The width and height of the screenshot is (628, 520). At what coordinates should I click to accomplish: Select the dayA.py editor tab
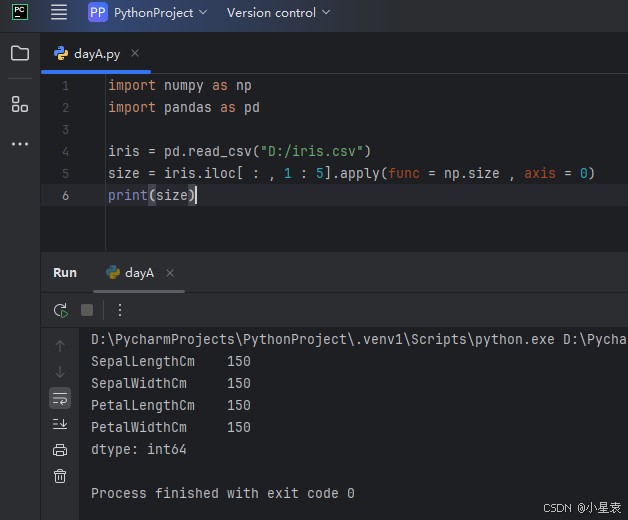click(x=95, y=54)
